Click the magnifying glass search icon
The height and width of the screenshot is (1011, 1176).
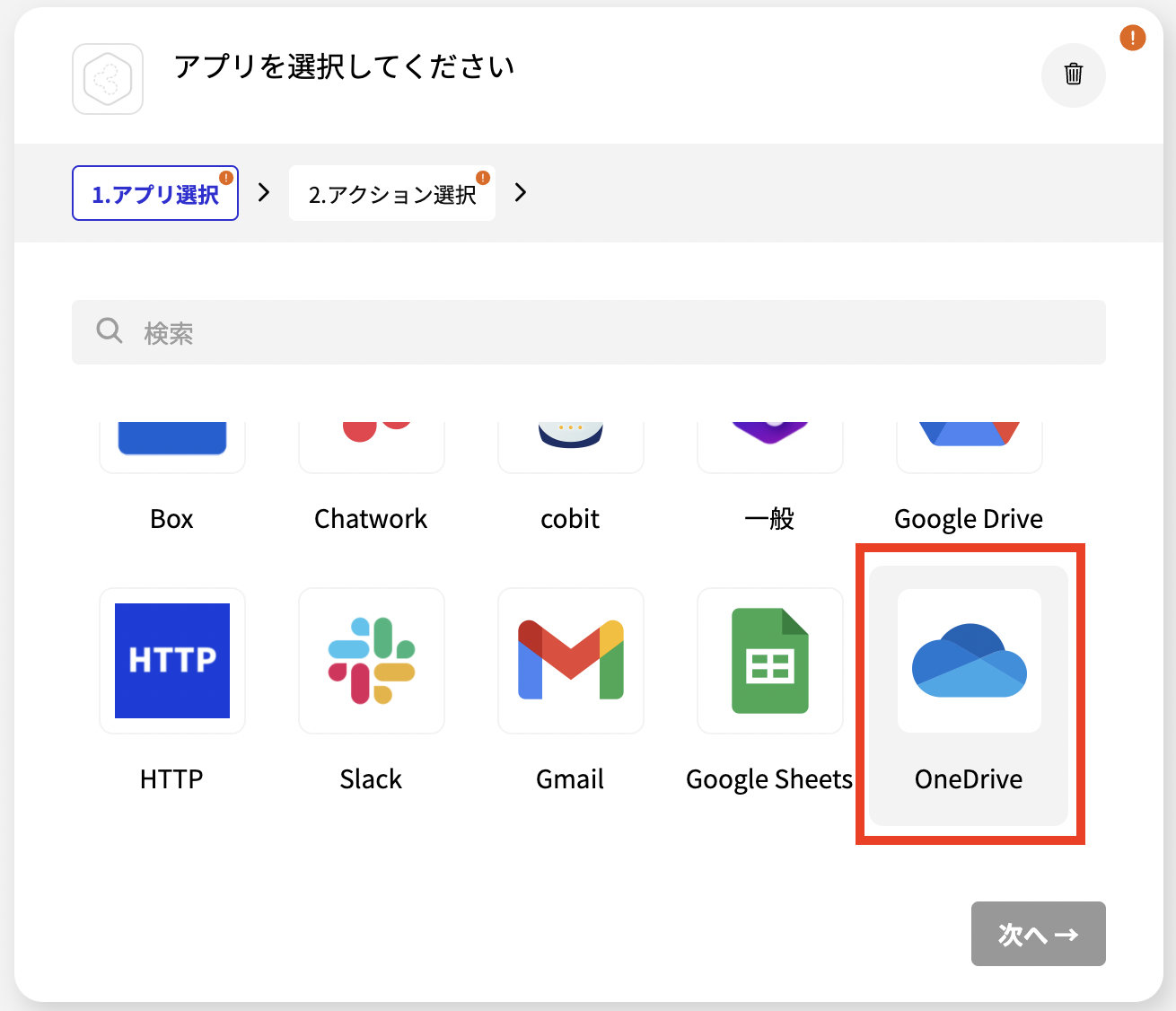(x=109, y=331)
